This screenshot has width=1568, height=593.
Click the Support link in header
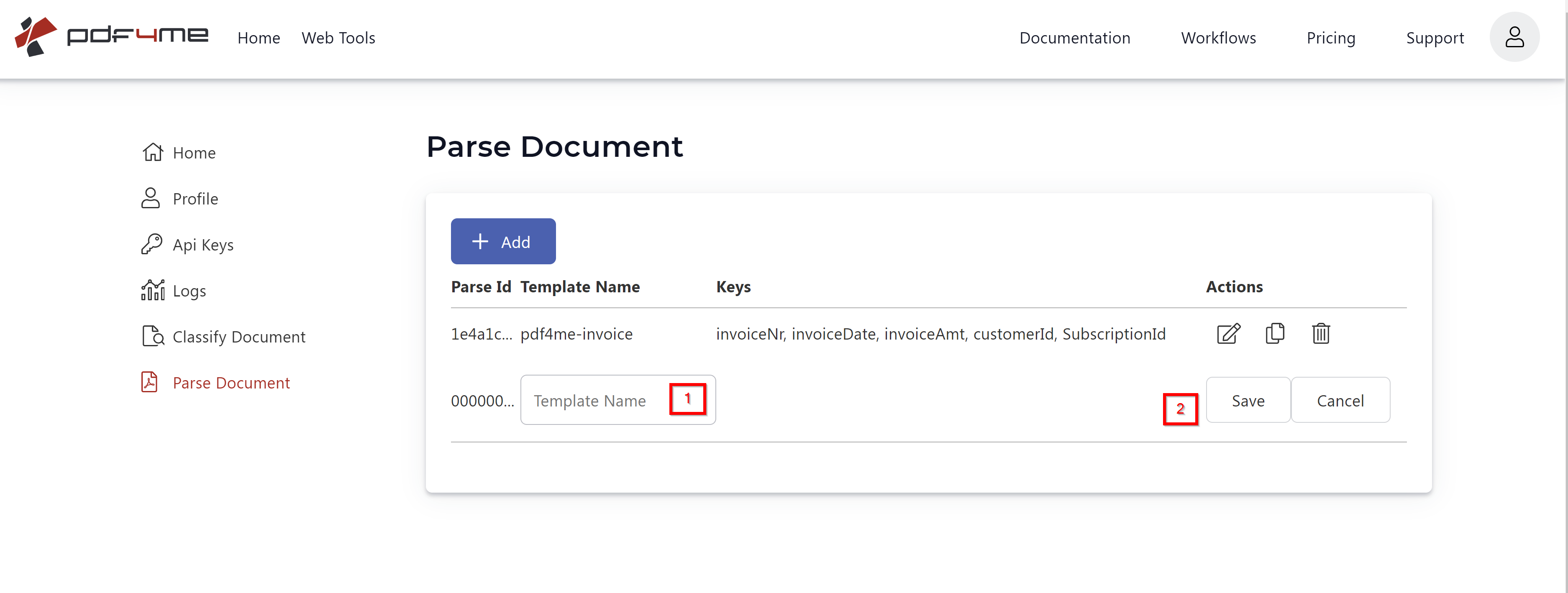[x=1435, y=38]
